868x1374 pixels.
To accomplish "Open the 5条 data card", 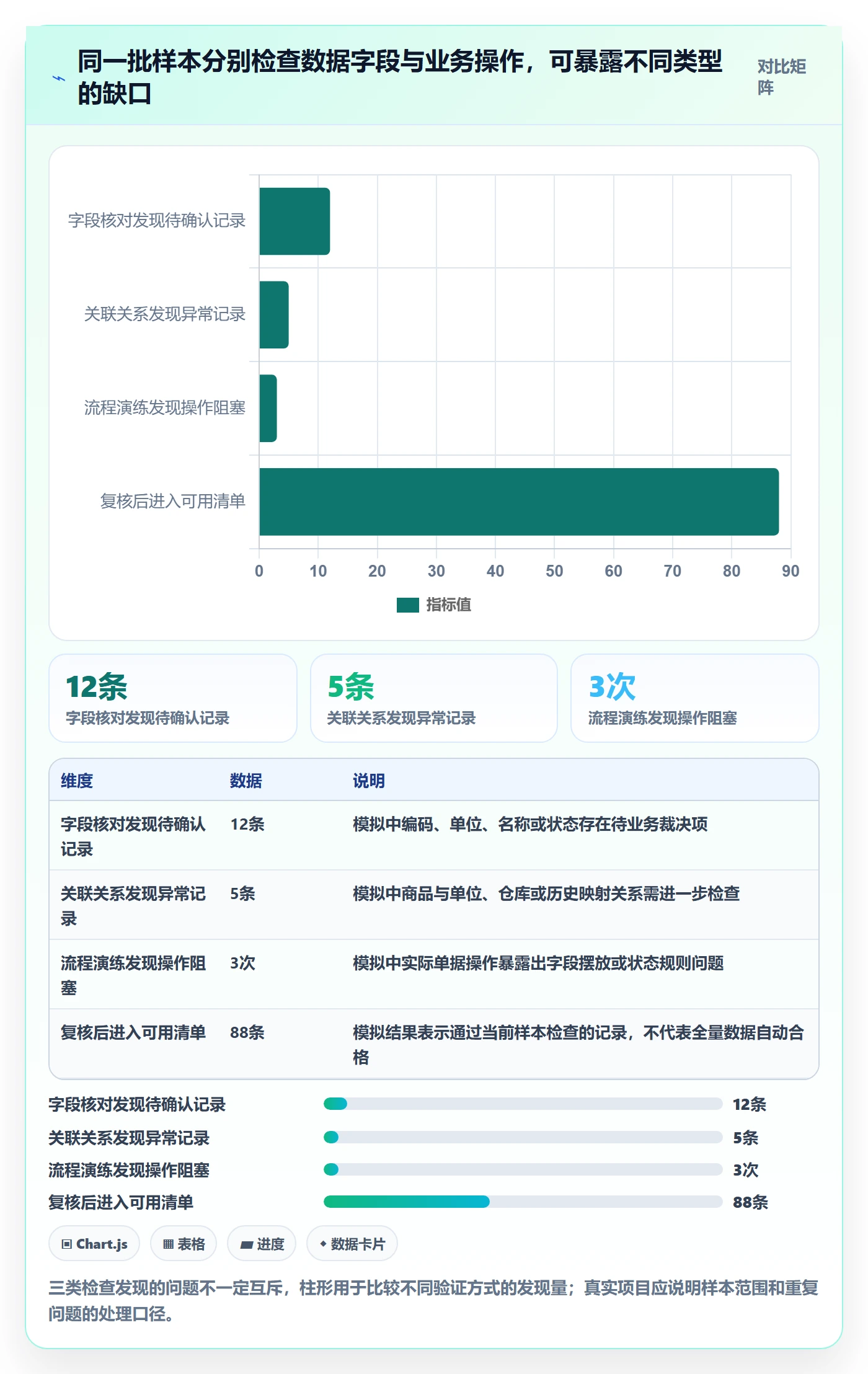I will pyautogui.click(x=434, y=698).
